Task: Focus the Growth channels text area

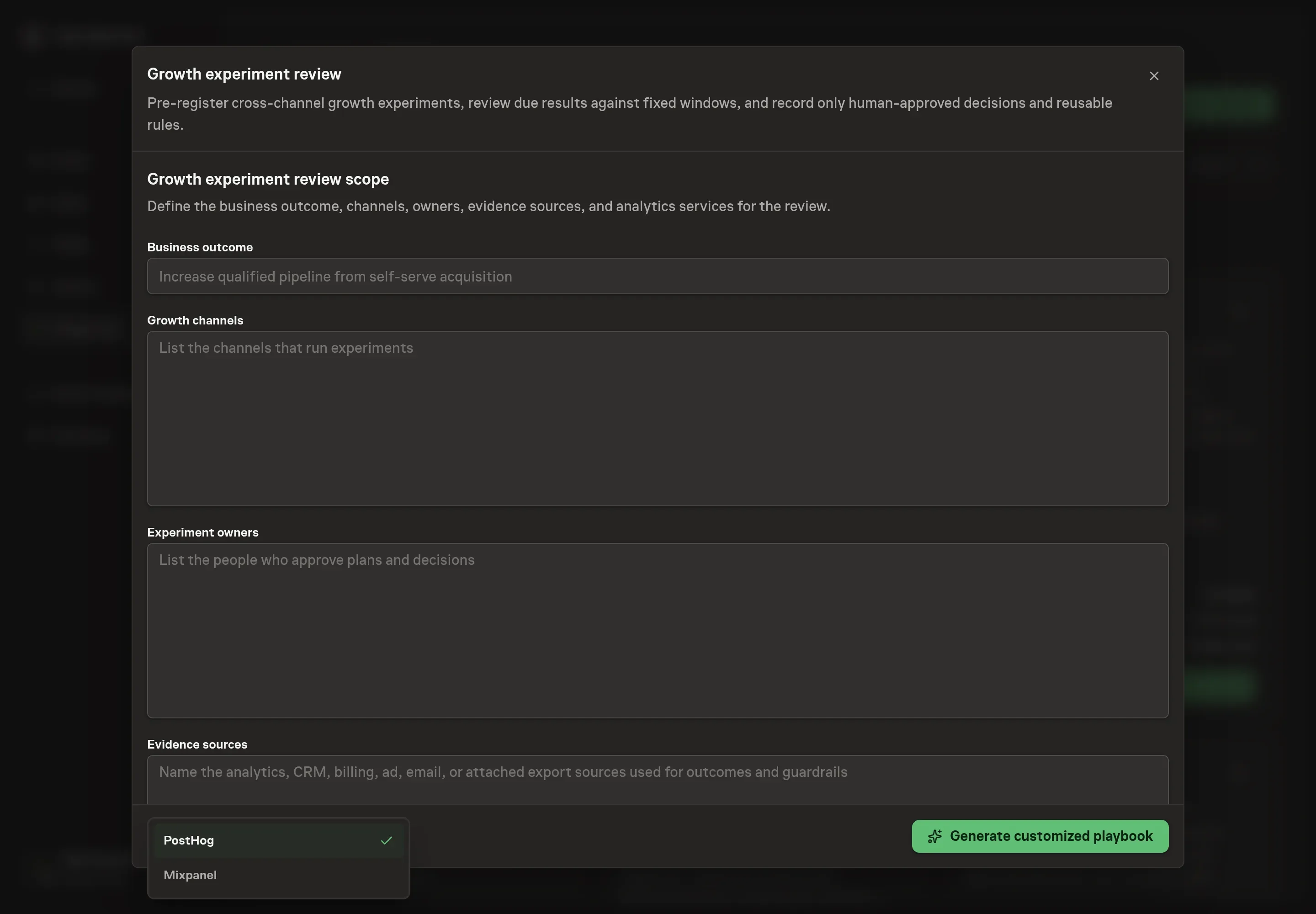Action: coord(658,418)
